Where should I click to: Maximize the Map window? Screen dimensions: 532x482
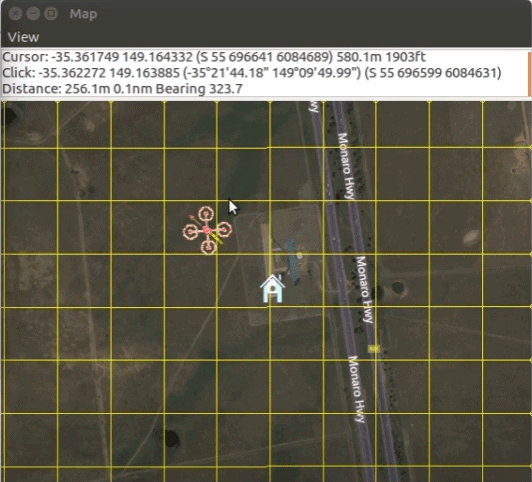51,14
